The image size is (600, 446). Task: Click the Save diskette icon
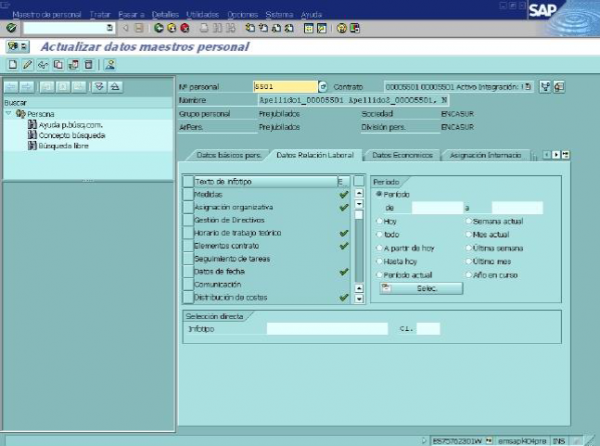(139, 28)
